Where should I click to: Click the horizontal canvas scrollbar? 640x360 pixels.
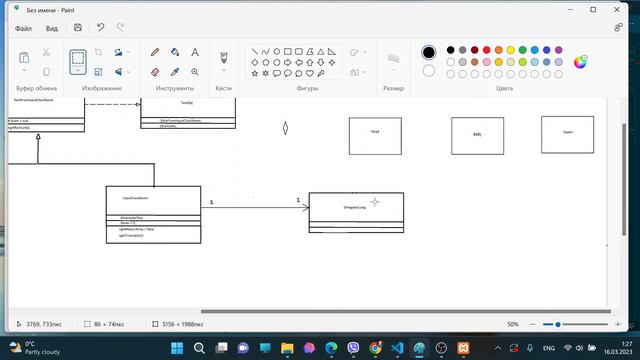pyautogui.click(x=406, y=311)
